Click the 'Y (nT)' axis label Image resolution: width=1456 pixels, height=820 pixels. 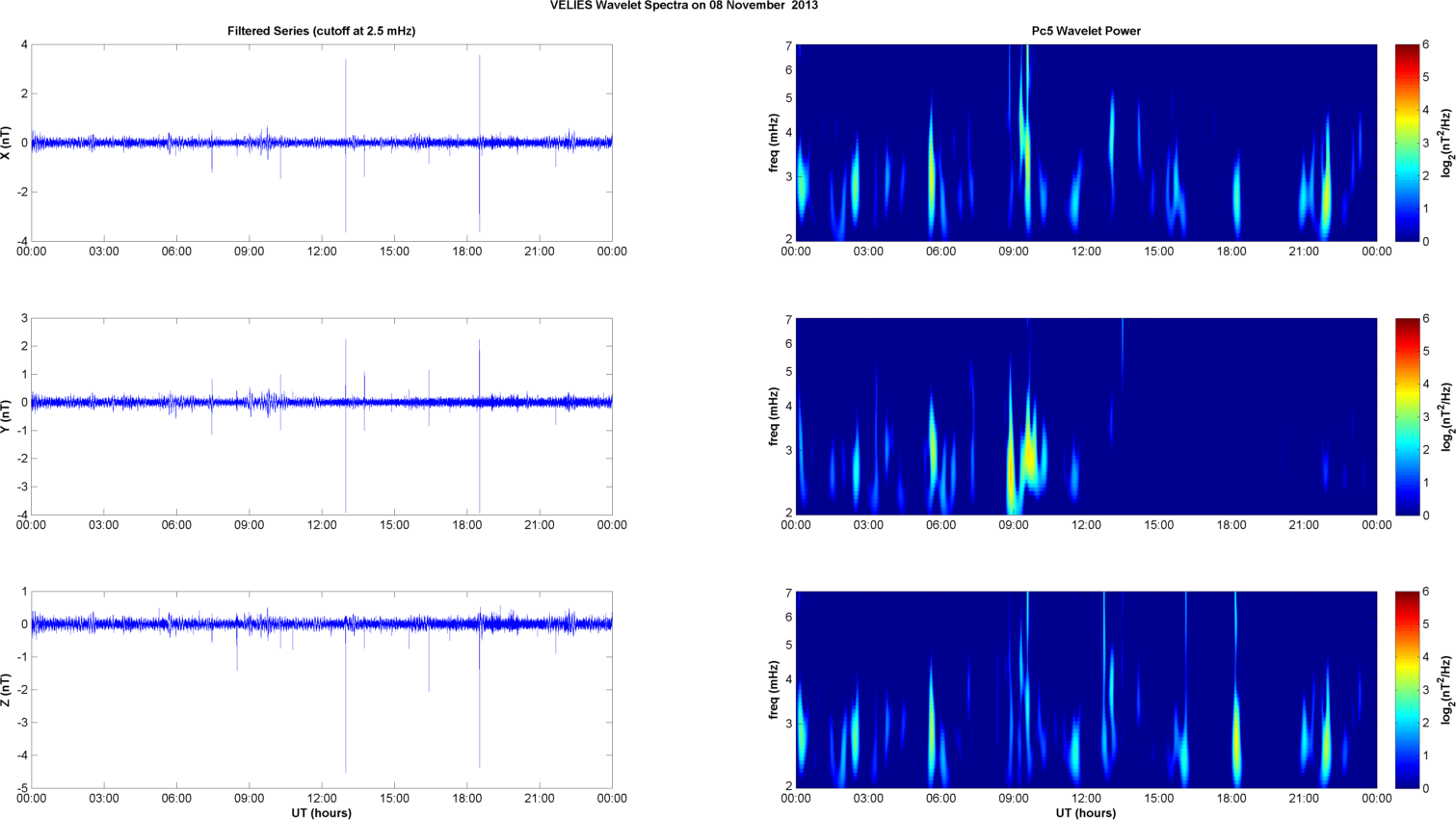tap(8, 416)
